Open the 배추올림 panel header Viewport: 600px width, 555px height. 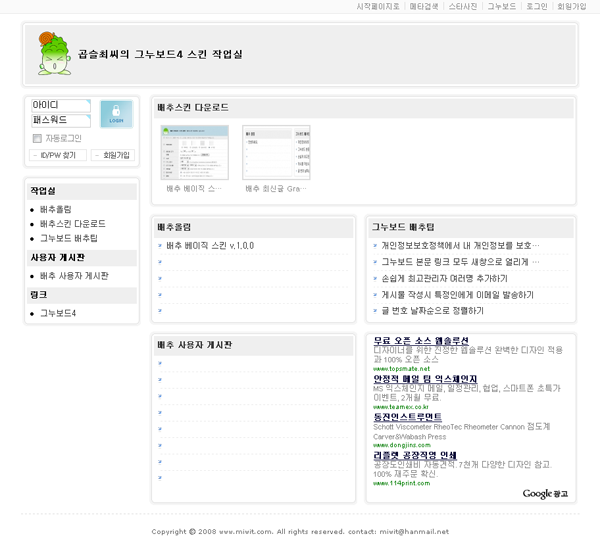(174, 227)
